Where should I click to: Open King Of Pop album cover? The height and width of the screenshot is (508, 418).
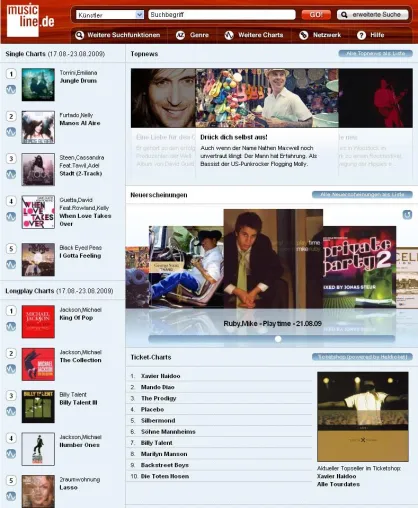click(38, 322)
